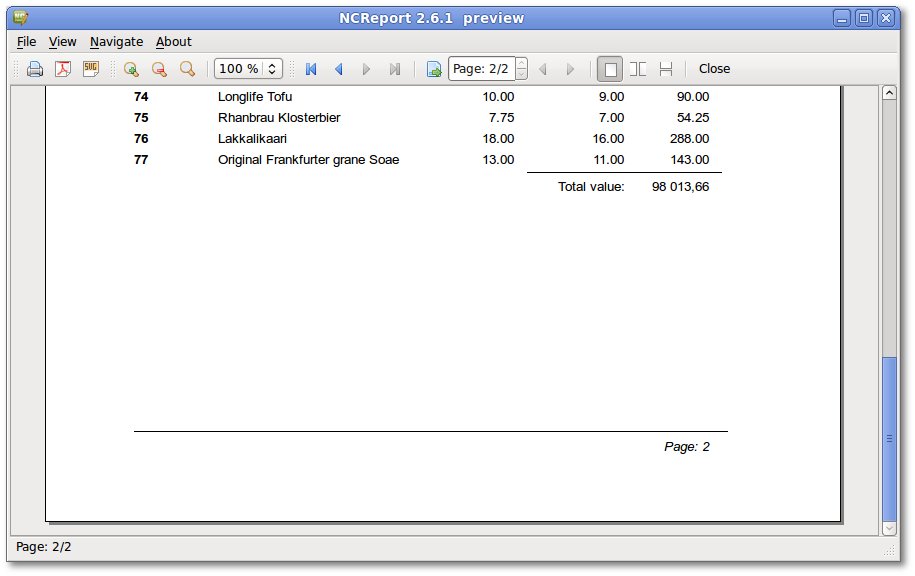Click the go-to-page icon beside the page field
This screenshot has height=576, width=915.
point(434,69)
